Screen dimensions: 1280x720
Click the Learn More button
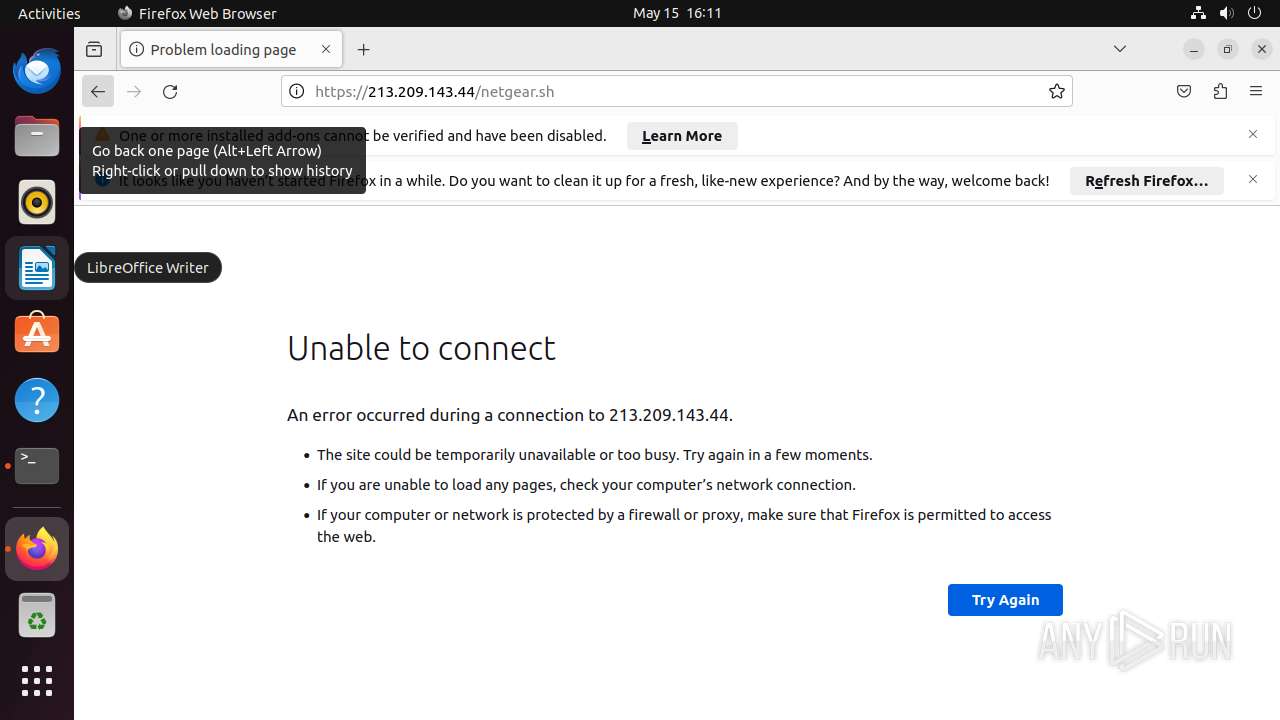tap(682, 136)
